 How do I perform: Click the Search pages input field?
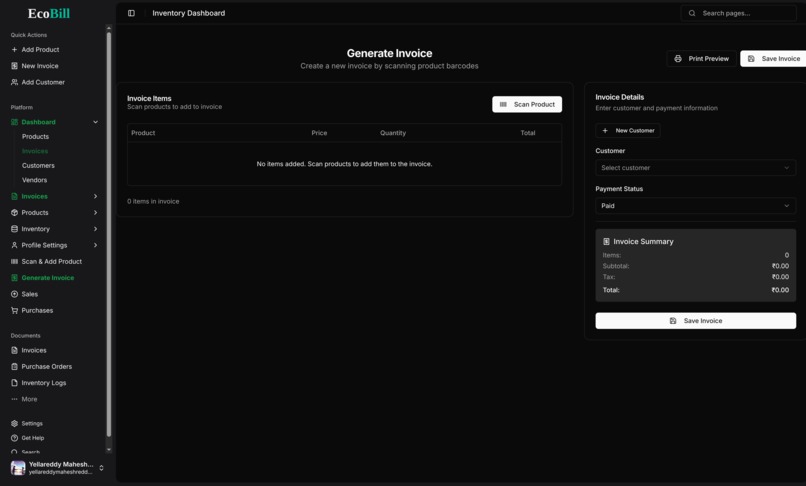(x=739, y=13)
